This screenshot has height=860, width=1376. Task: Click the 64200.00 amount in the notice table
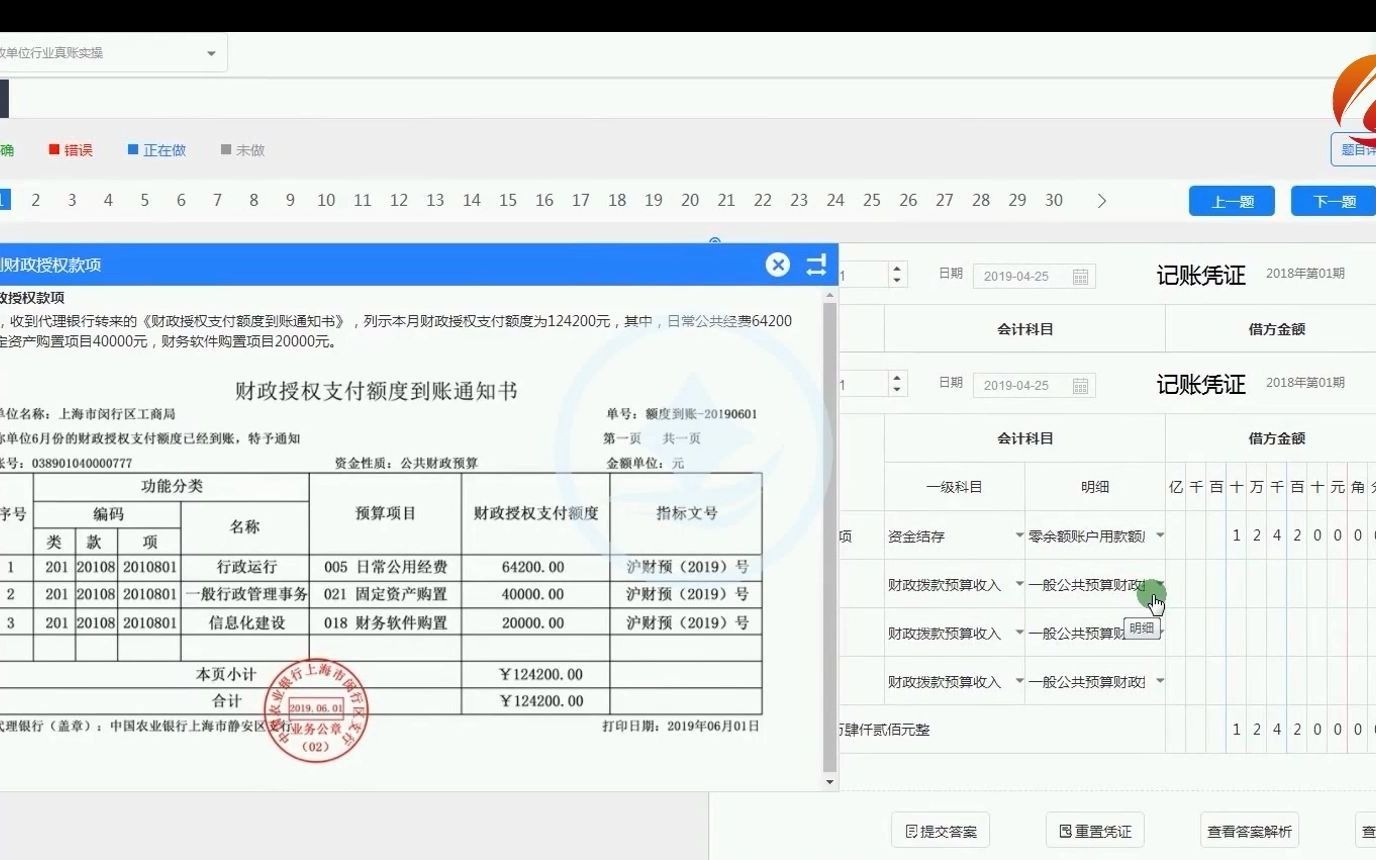(x=533, y=567)
